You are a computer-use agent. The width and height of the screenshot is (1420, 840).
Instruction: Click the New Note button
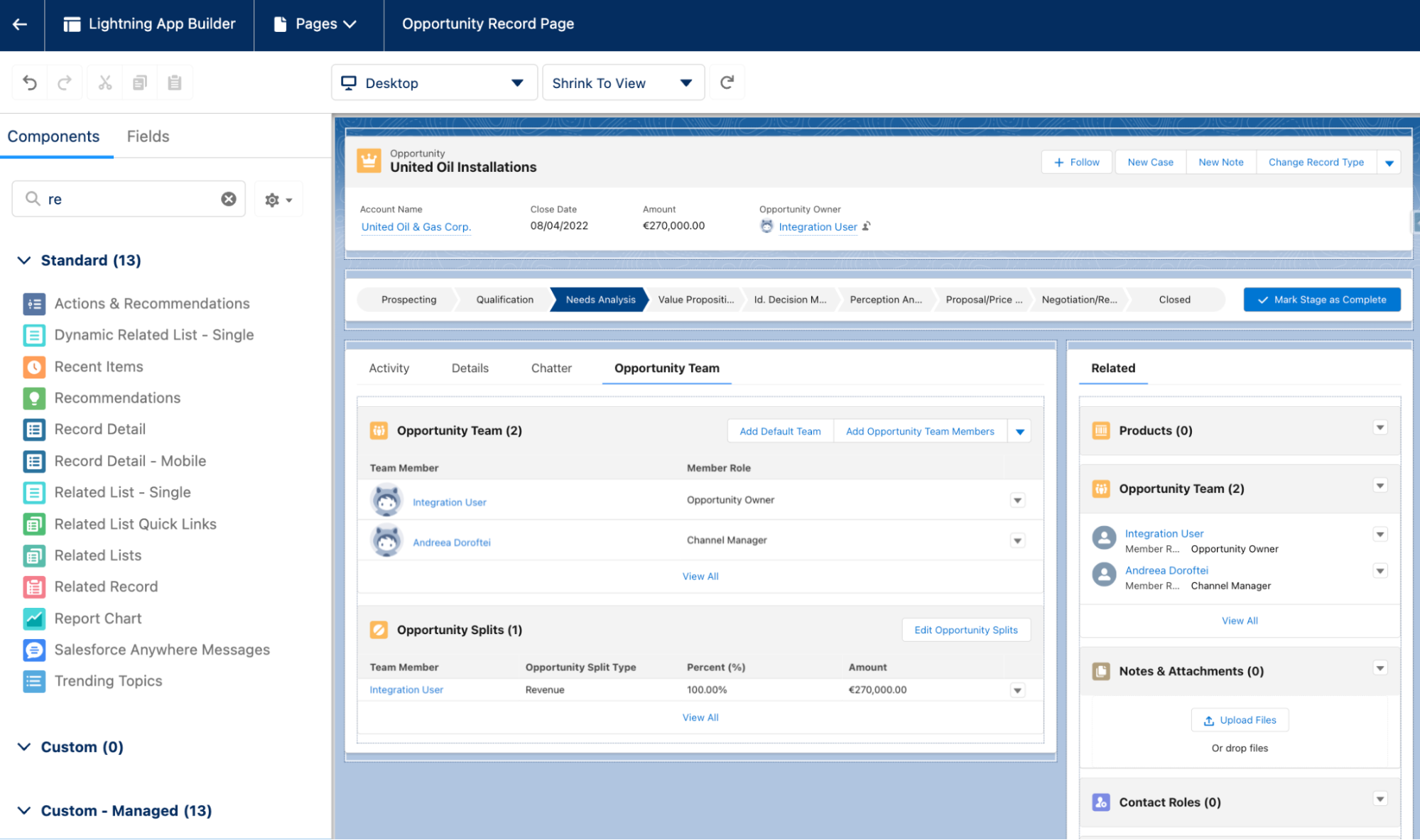click(1221, 163)
